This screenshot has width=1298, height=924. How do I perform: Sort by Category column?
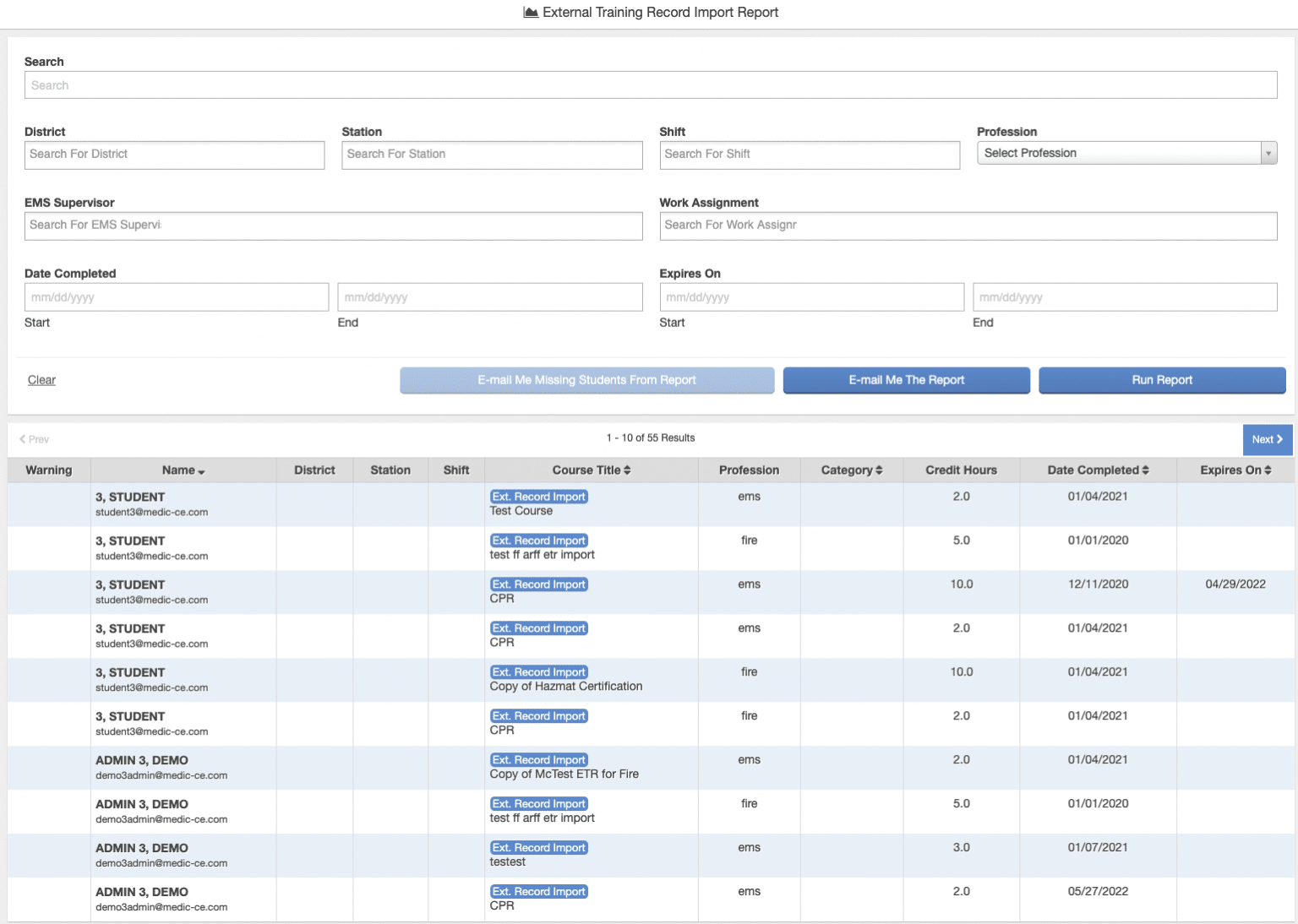tap(852, 470)
